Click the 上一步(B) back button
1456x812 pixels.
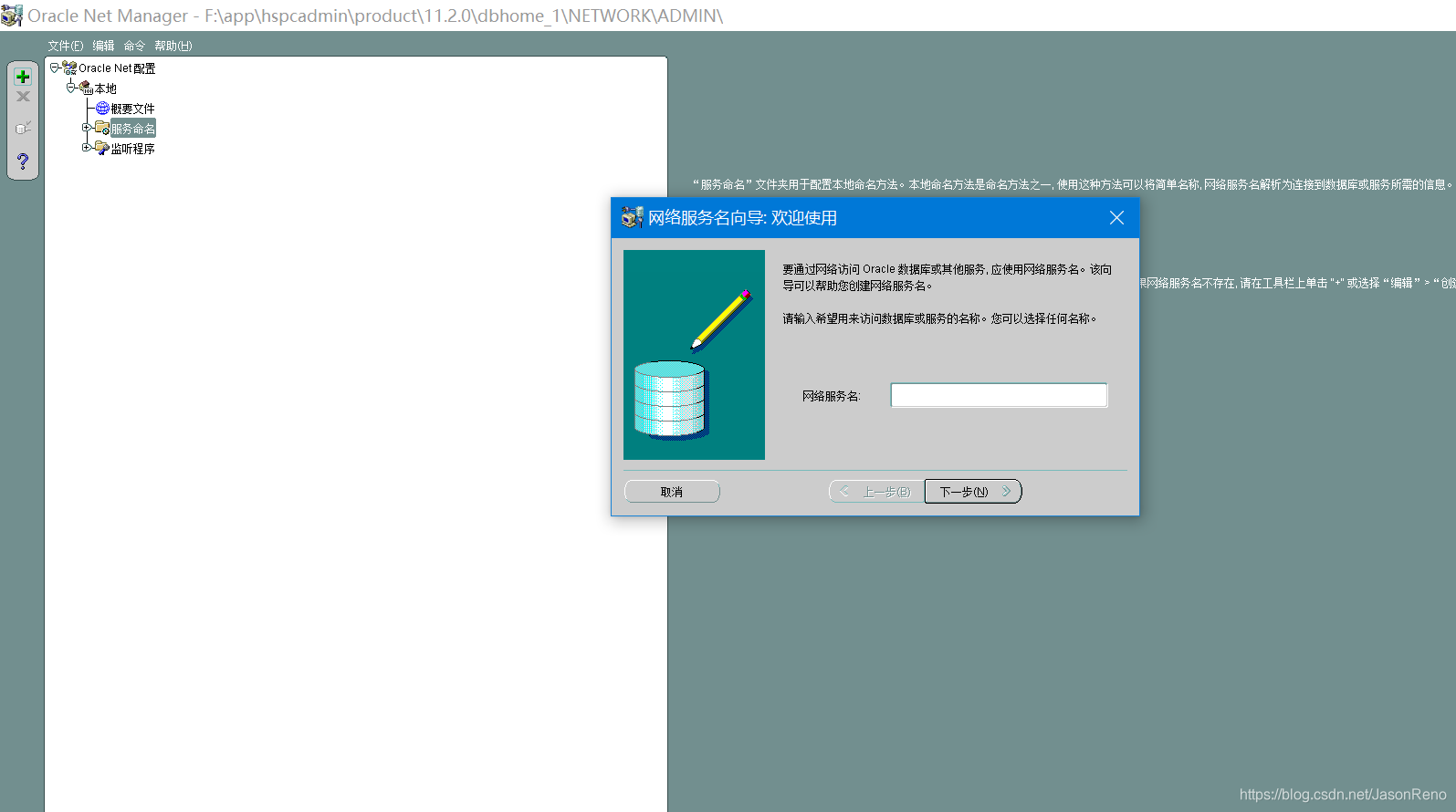876,492
